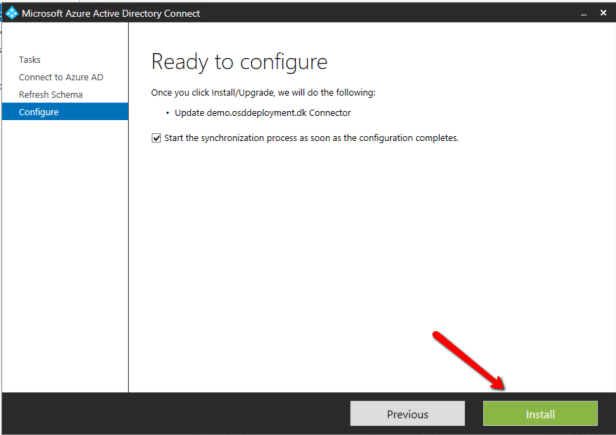Click the 'Ready to configure' heading

239,62
